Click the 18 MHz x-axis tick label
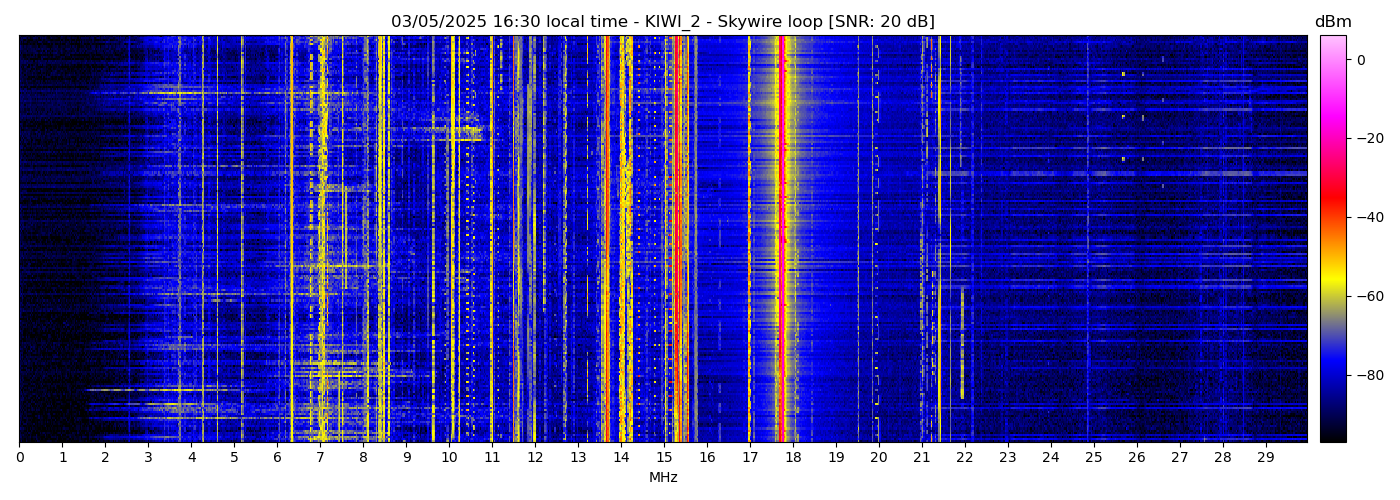 pyautogui.click(x=793, y=458)
